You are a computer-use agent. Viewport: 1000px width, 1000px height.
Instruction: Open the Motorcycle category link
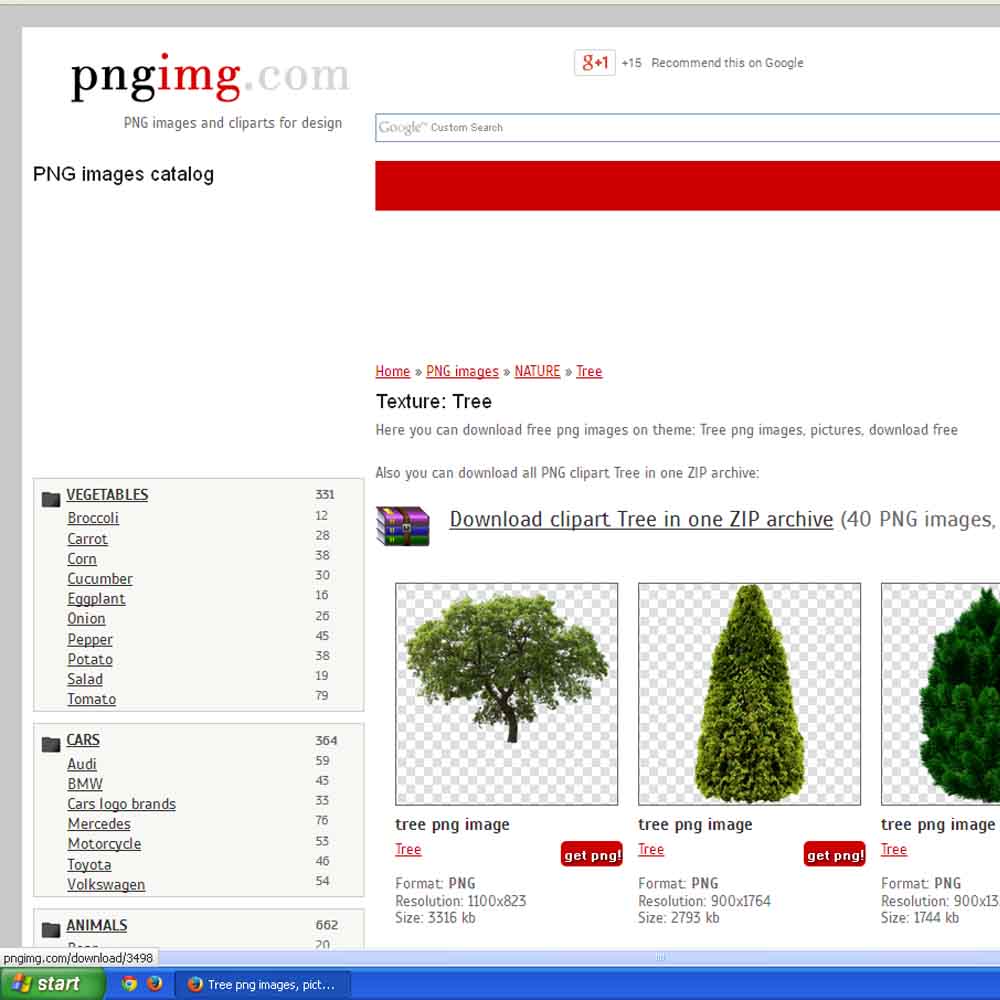point(105,844)
